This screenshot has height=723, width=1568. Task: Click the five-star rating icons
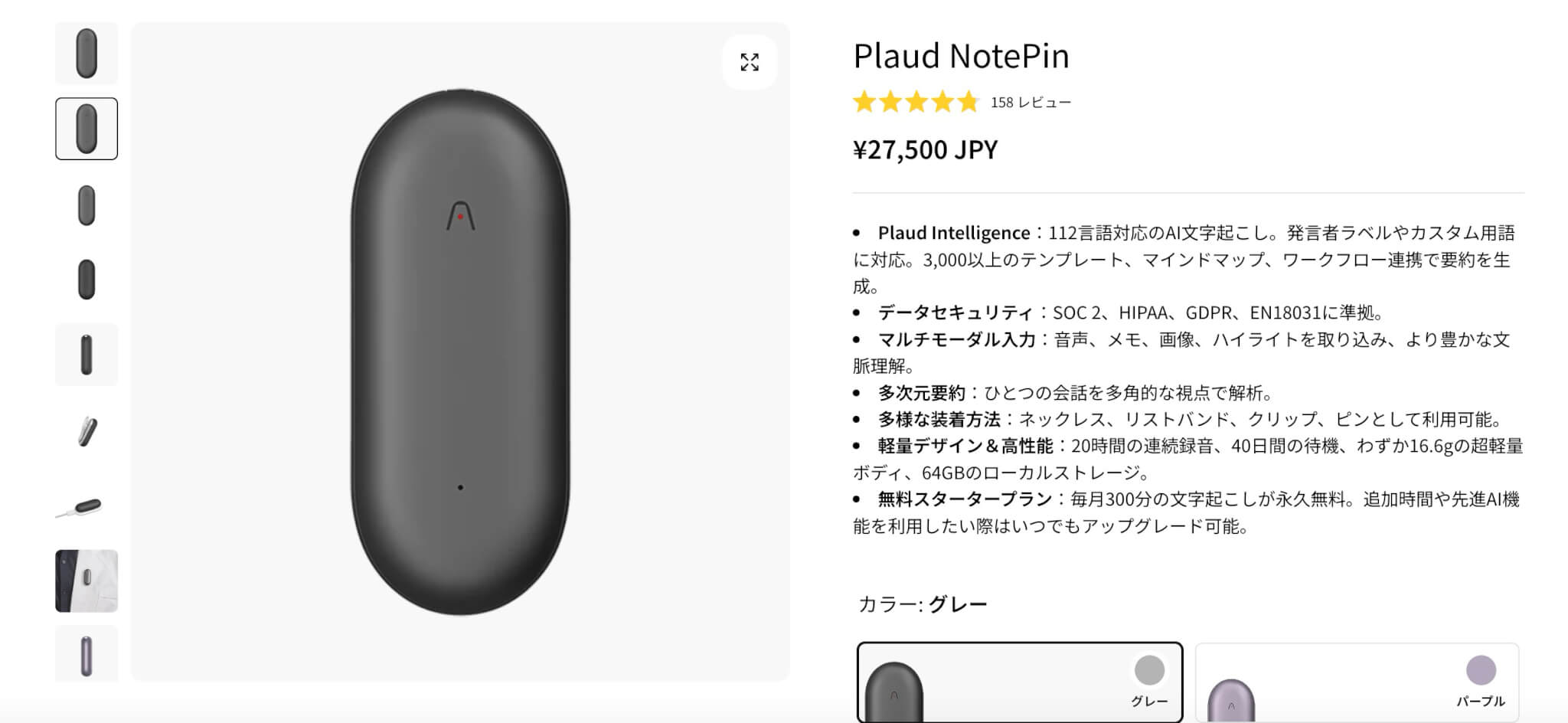916,102
